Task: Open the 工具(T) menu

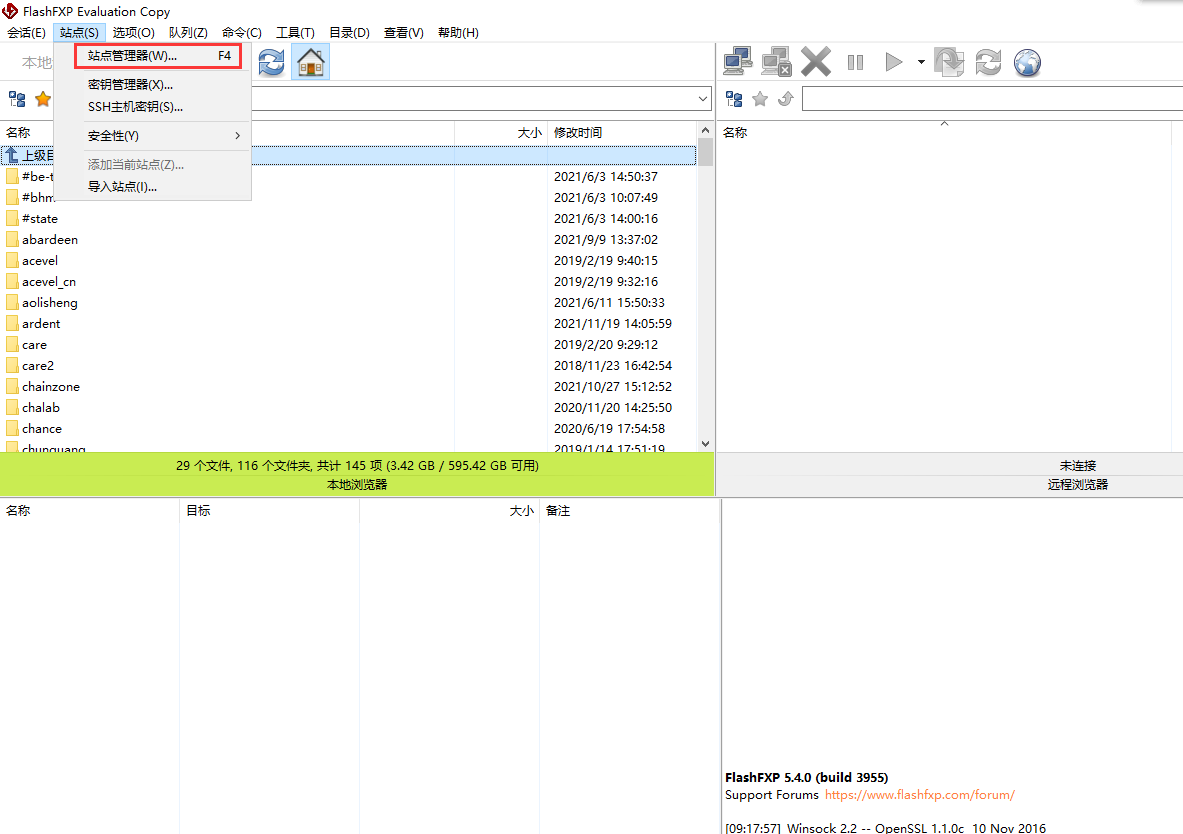Action: click(295, 33)
